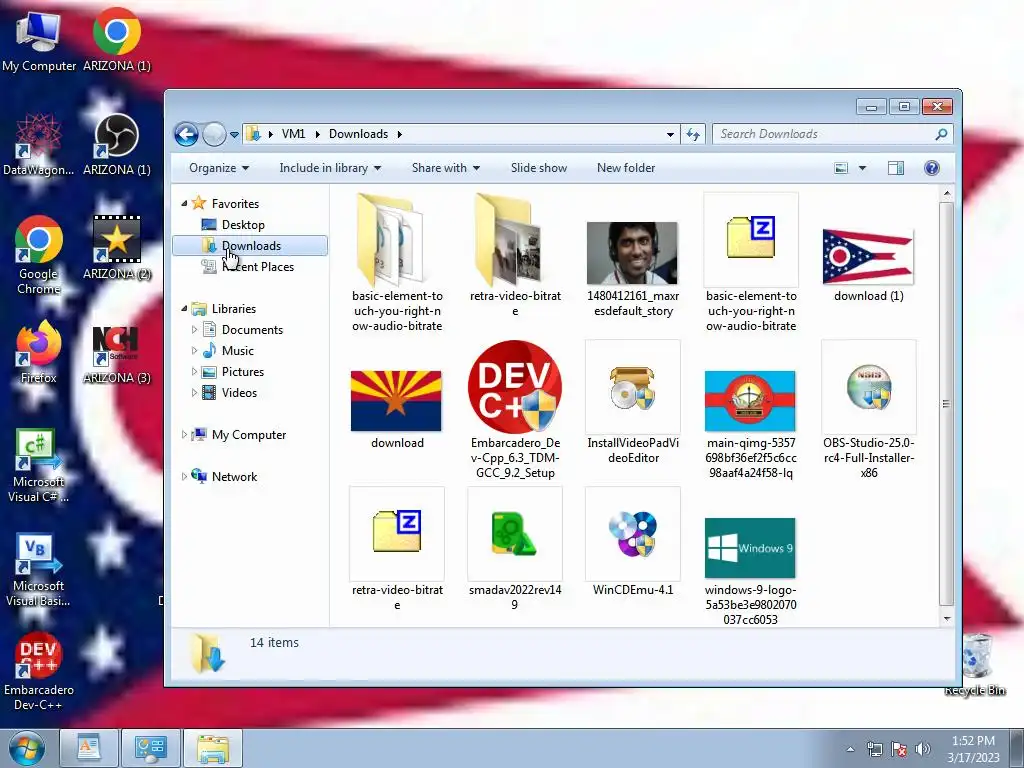Open recent pages dropdown arrow
This screenshot has width=1024, height=768.
pos(234,135)
